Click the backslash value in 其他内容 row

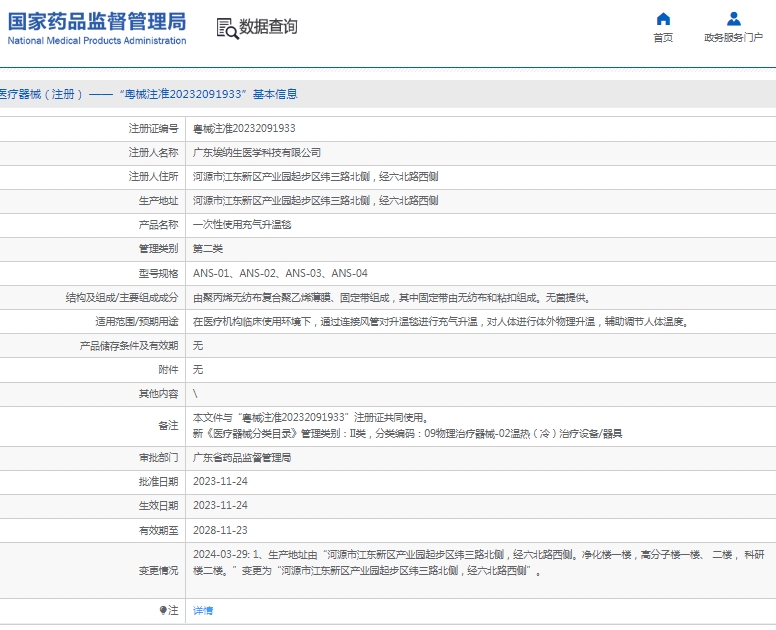(x=195, y=393)
